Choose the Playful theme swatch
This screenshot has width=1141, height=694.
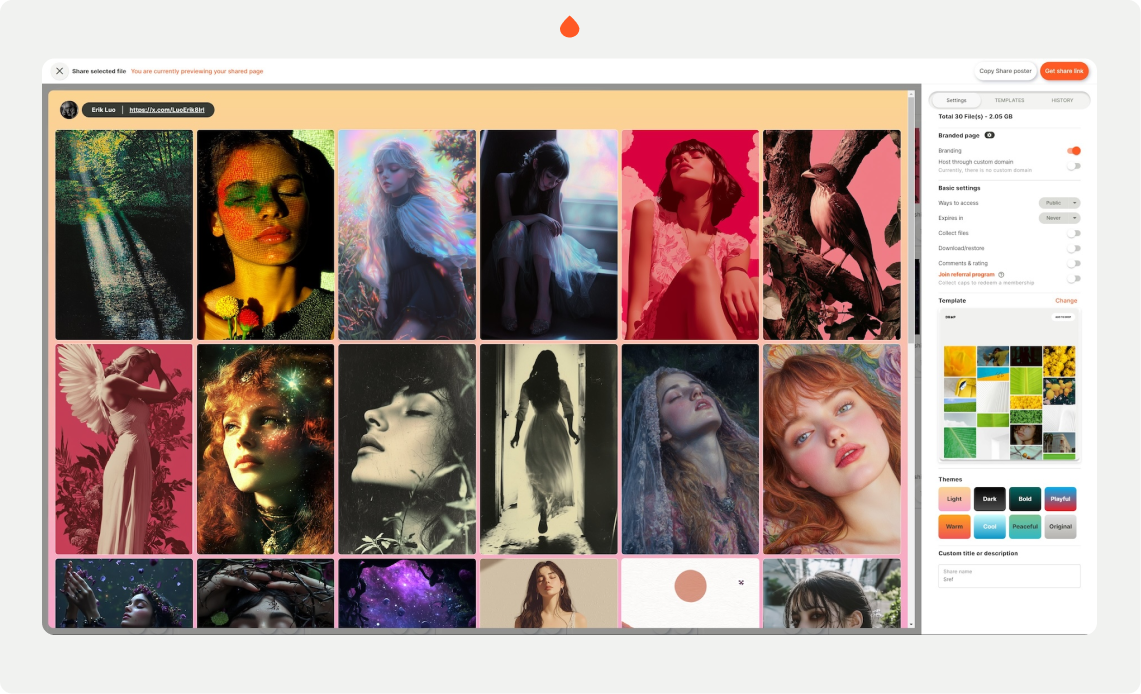pos(1060,499)
